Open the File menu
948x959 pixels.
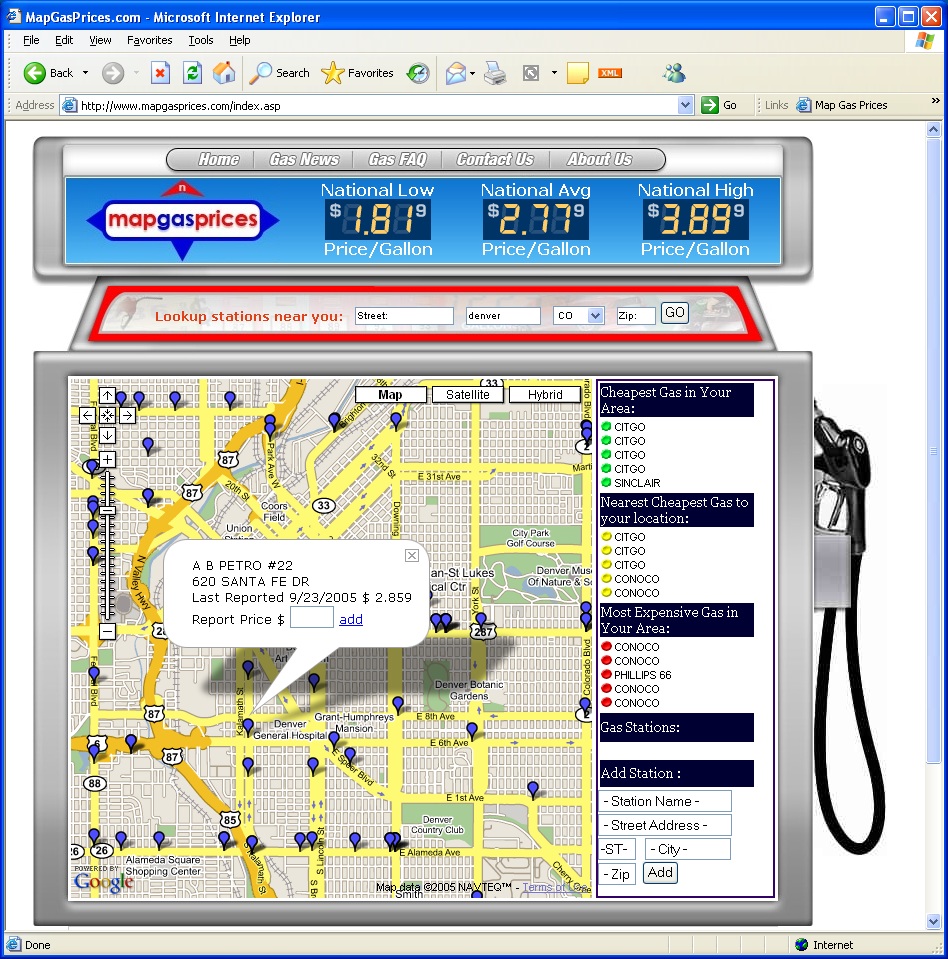point(31,40)
